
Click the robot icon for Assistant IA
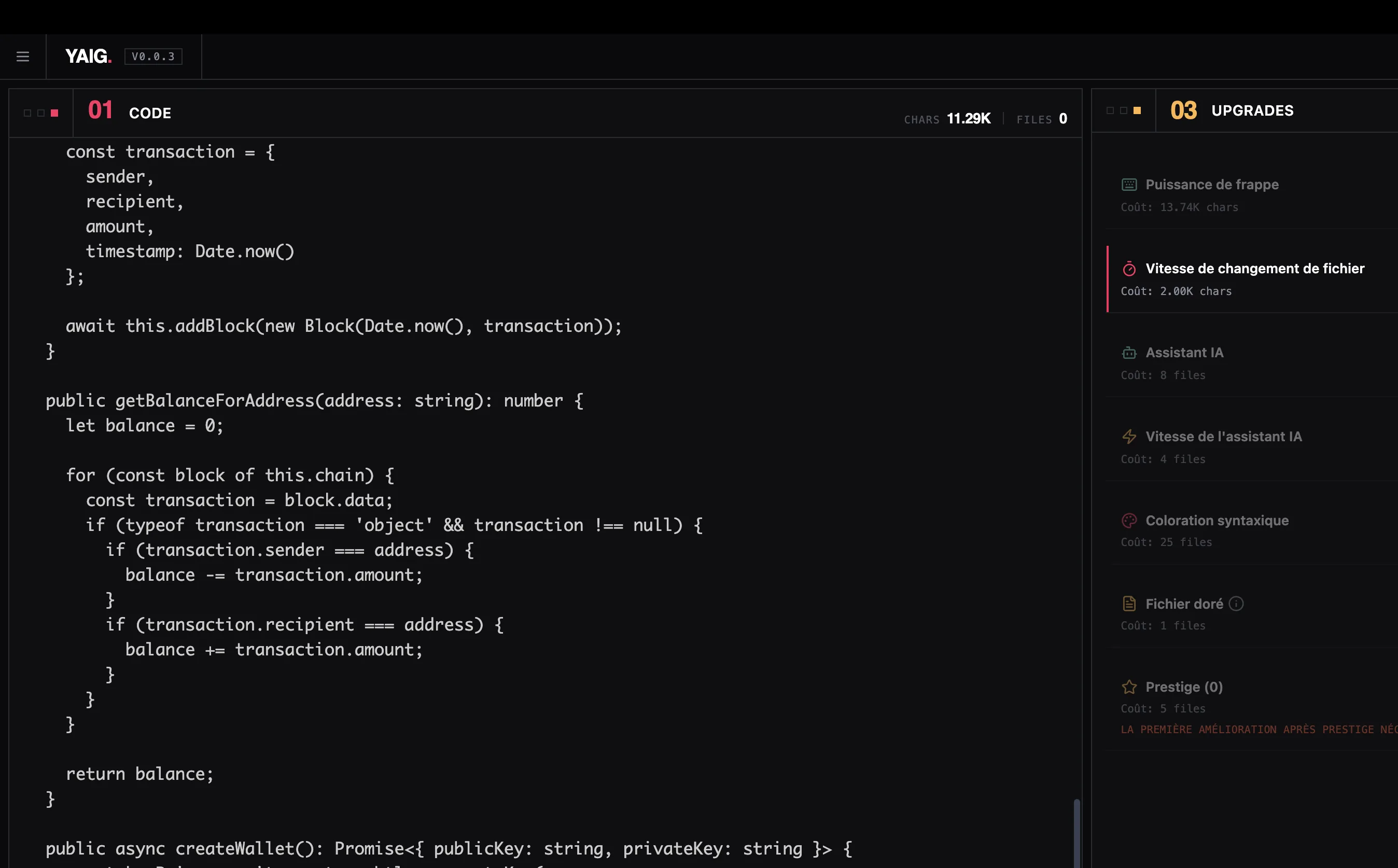point(1129,353)
